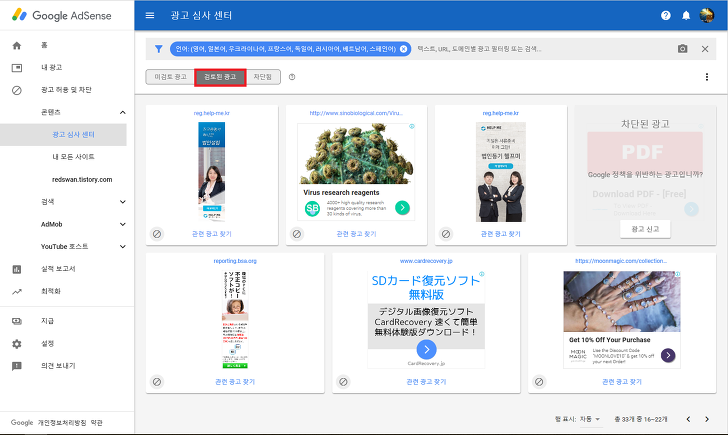Click the blue arrow on CardRecovery ad

[x=426, y=349]
